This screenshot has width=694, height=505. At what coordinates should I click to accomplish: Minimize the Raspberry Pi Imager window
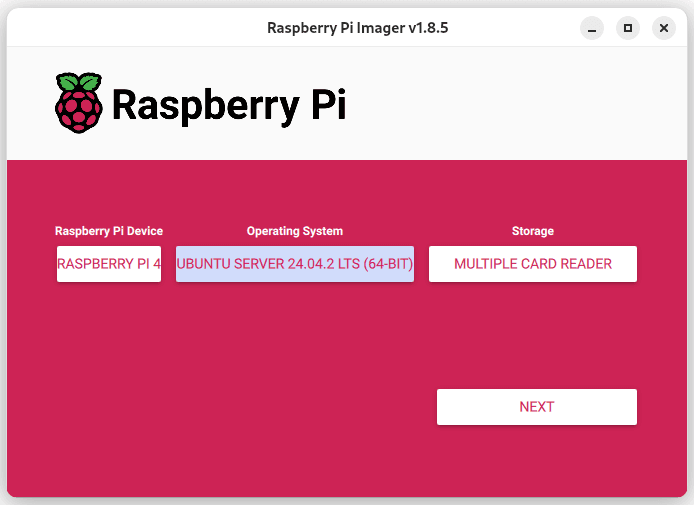[x=592, y=28]
